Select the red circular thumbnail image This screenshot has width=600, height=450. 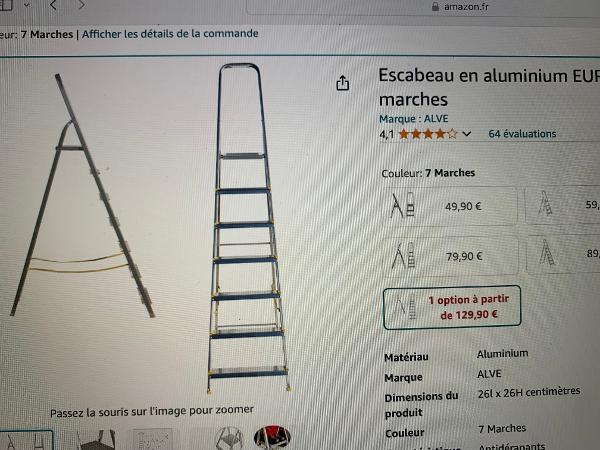click(x=272, y=437)
